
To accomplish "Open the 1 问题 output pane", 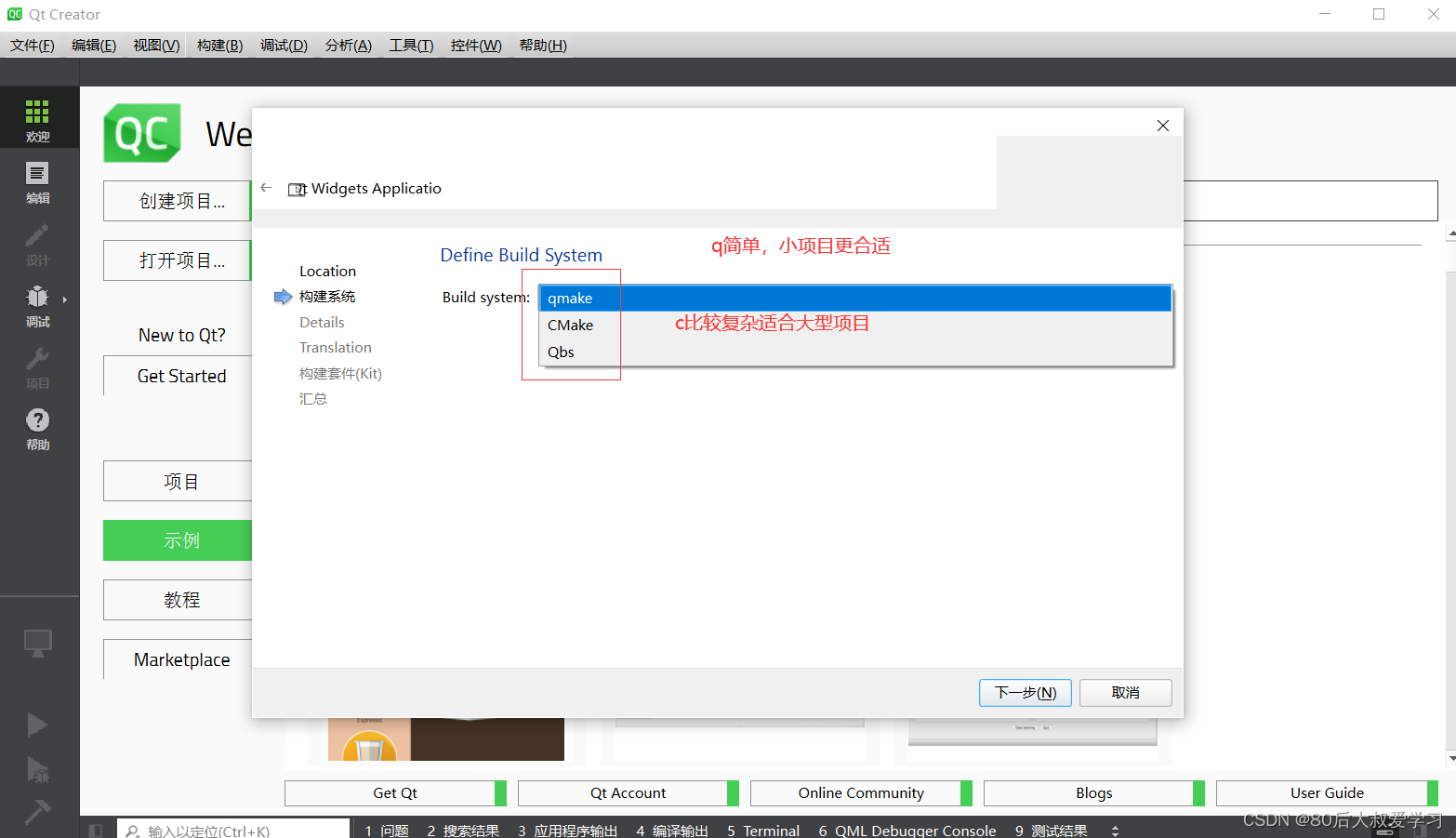I will click(x=387, y=831).
